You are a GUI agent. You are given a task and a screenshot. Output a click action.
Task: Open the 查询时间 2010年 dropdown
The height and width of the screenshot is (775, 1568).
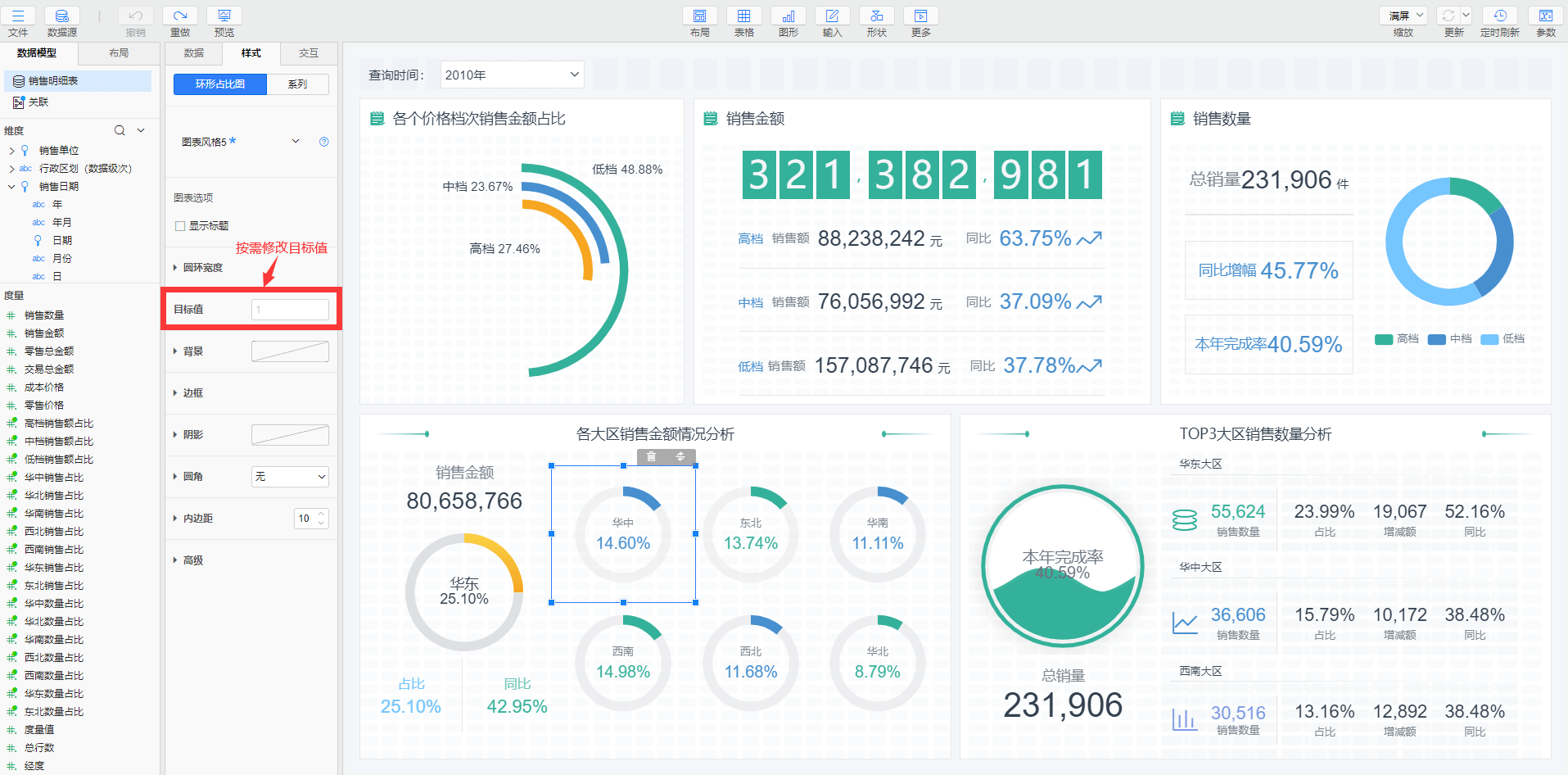513,75
